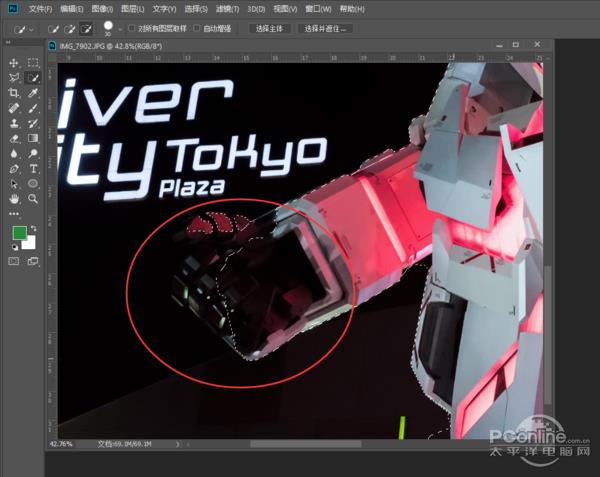Open the 图像(I) menu
600x477 pixels.
(101, 8)
